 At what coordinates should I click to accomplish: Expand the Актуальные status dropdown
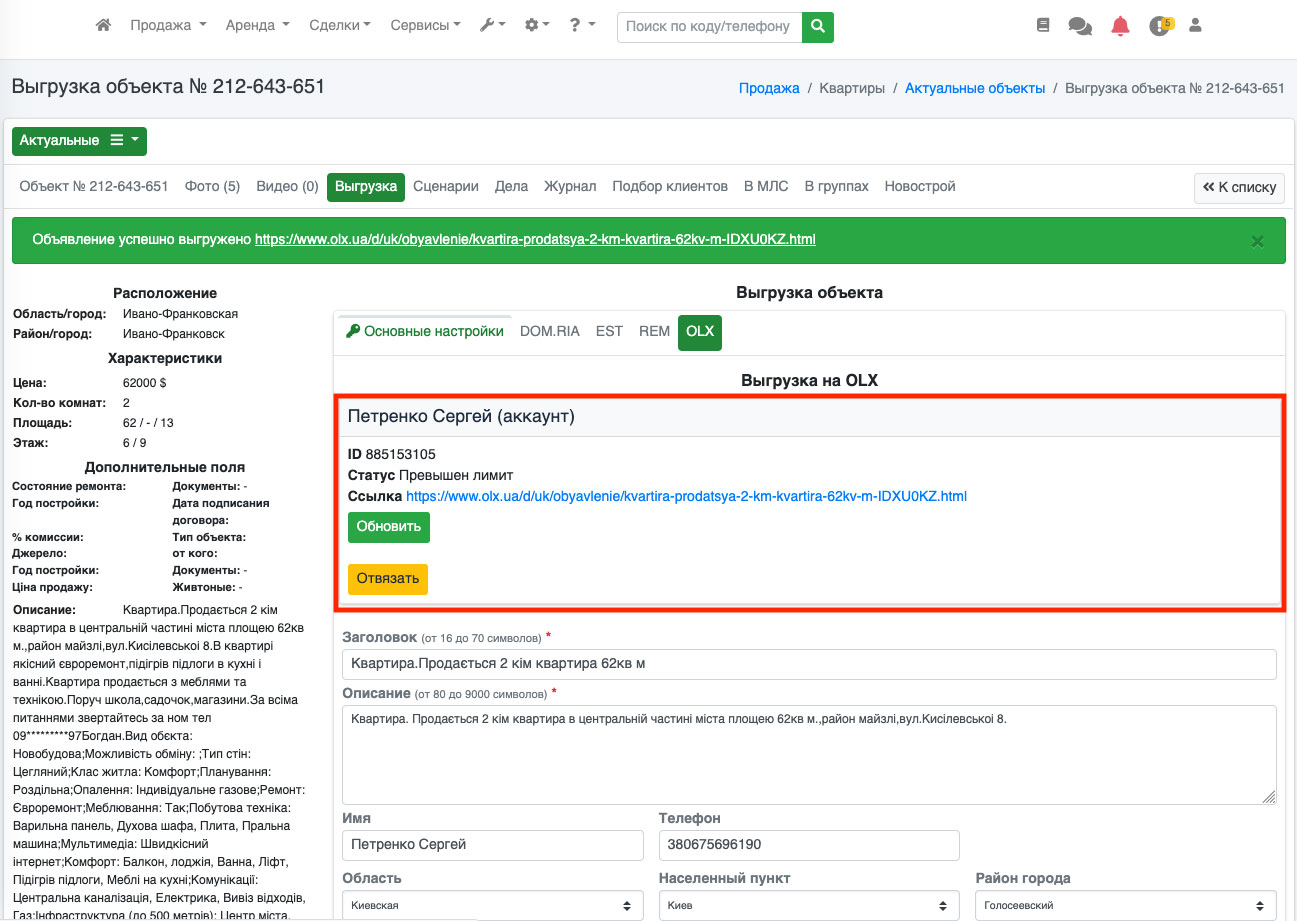79,141
